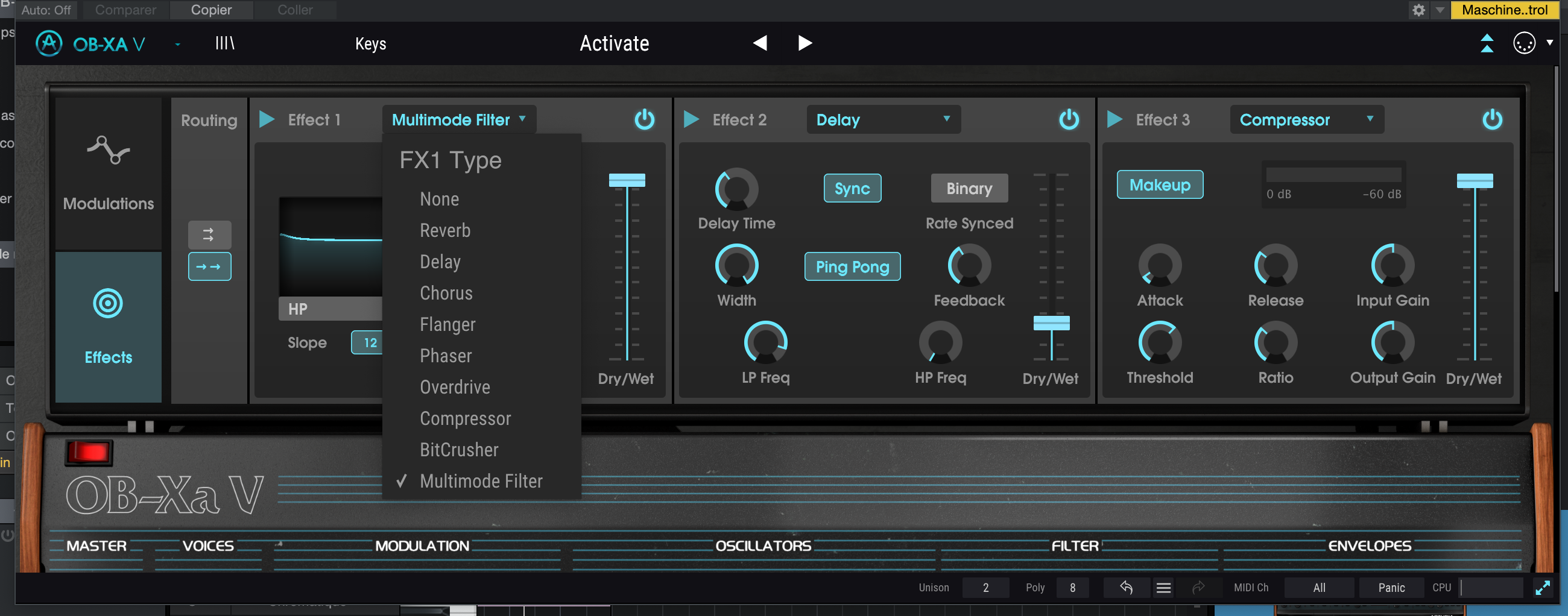Click the Arturia logo menu icon

point(49,43)
